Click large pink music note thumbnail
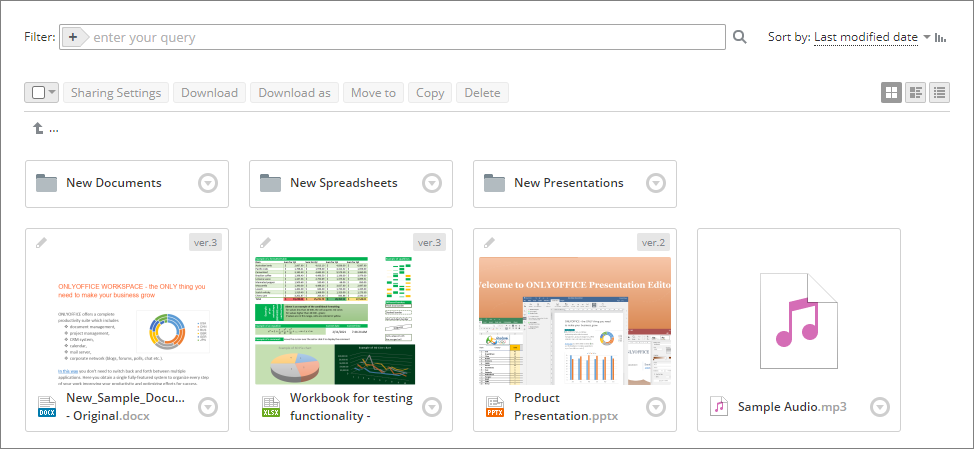Viewport: 974px width, 449px height. tap(798, 320)
